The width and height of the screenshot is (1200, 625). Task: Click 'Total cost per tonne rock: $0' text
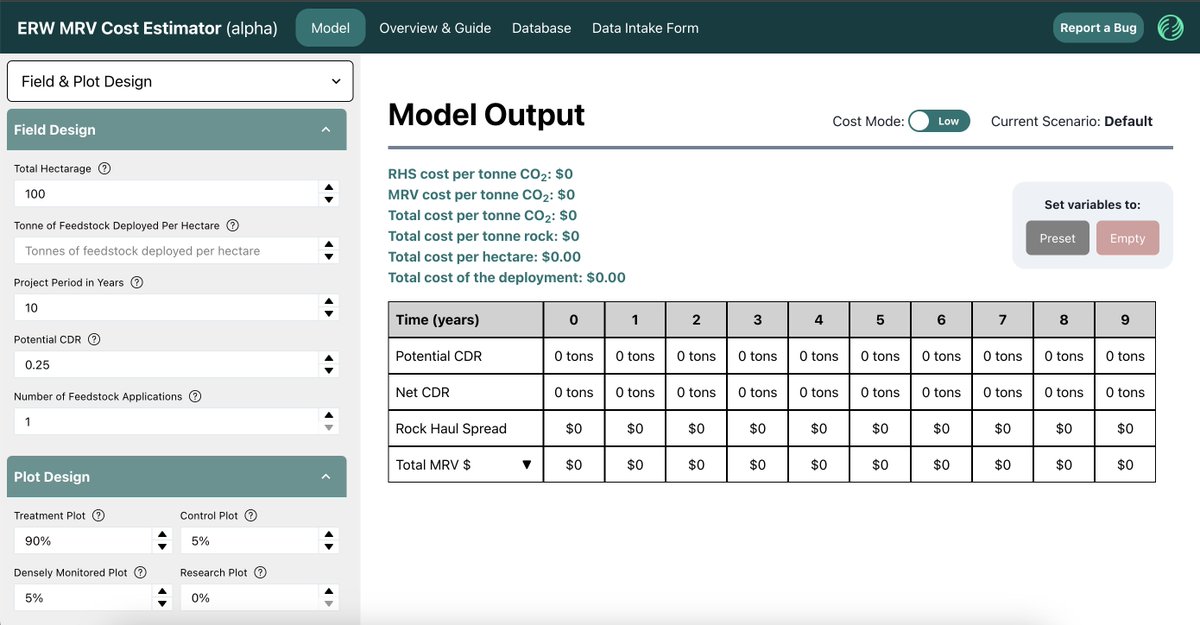click(484, 236)
